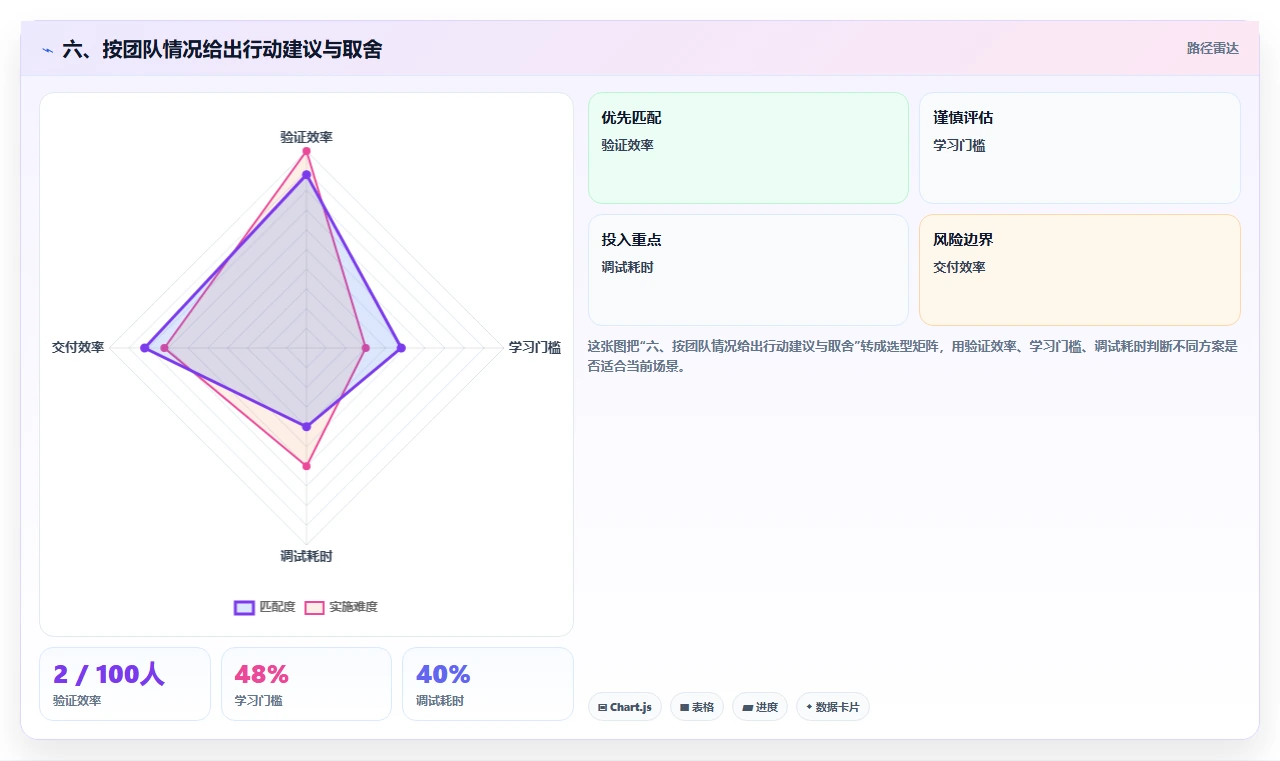1280x761 pixels.
Task: Click the 路径雷达 label in the header
Action: click(x=1213, y=48)
